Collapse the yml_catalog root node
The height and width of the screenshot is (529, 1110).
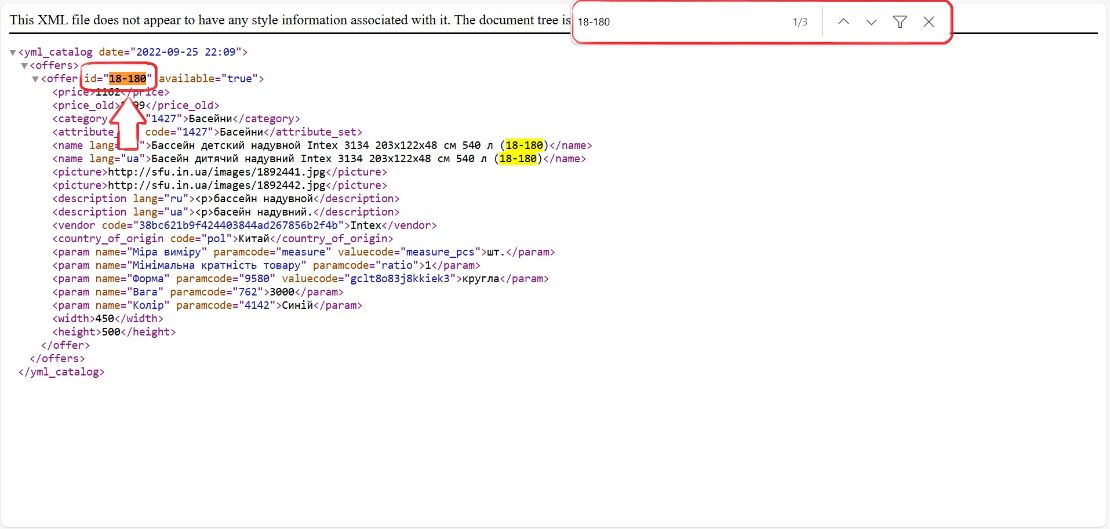[13, 52]
